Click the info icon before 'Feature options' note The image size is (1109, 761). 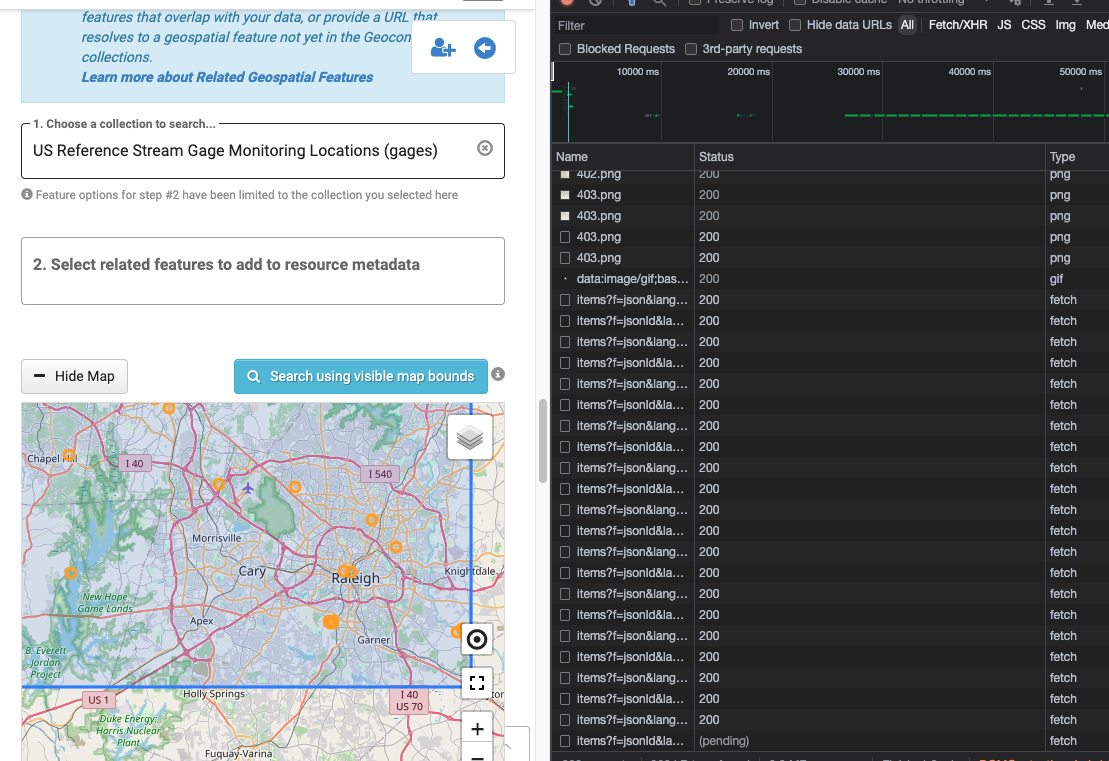(x=27, y=194)
